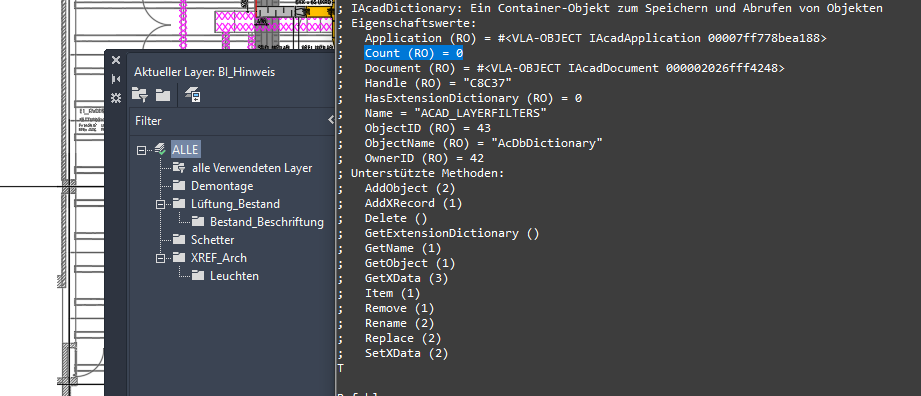Click the highlighted Count (RO) = 0 line
This screenshot has width=921, height=396.
point(414,53)
